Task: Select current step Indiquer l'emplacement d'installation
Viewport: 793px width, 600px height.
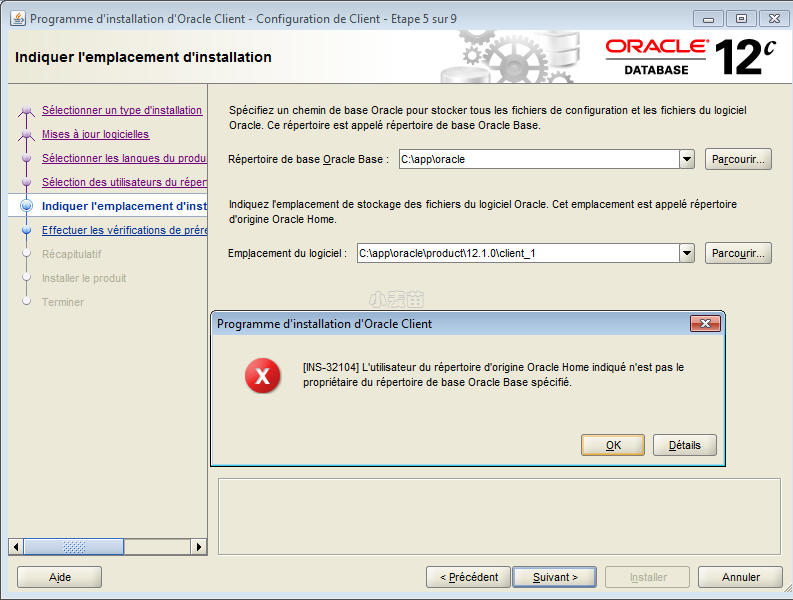Action: (x=124, y=206)
